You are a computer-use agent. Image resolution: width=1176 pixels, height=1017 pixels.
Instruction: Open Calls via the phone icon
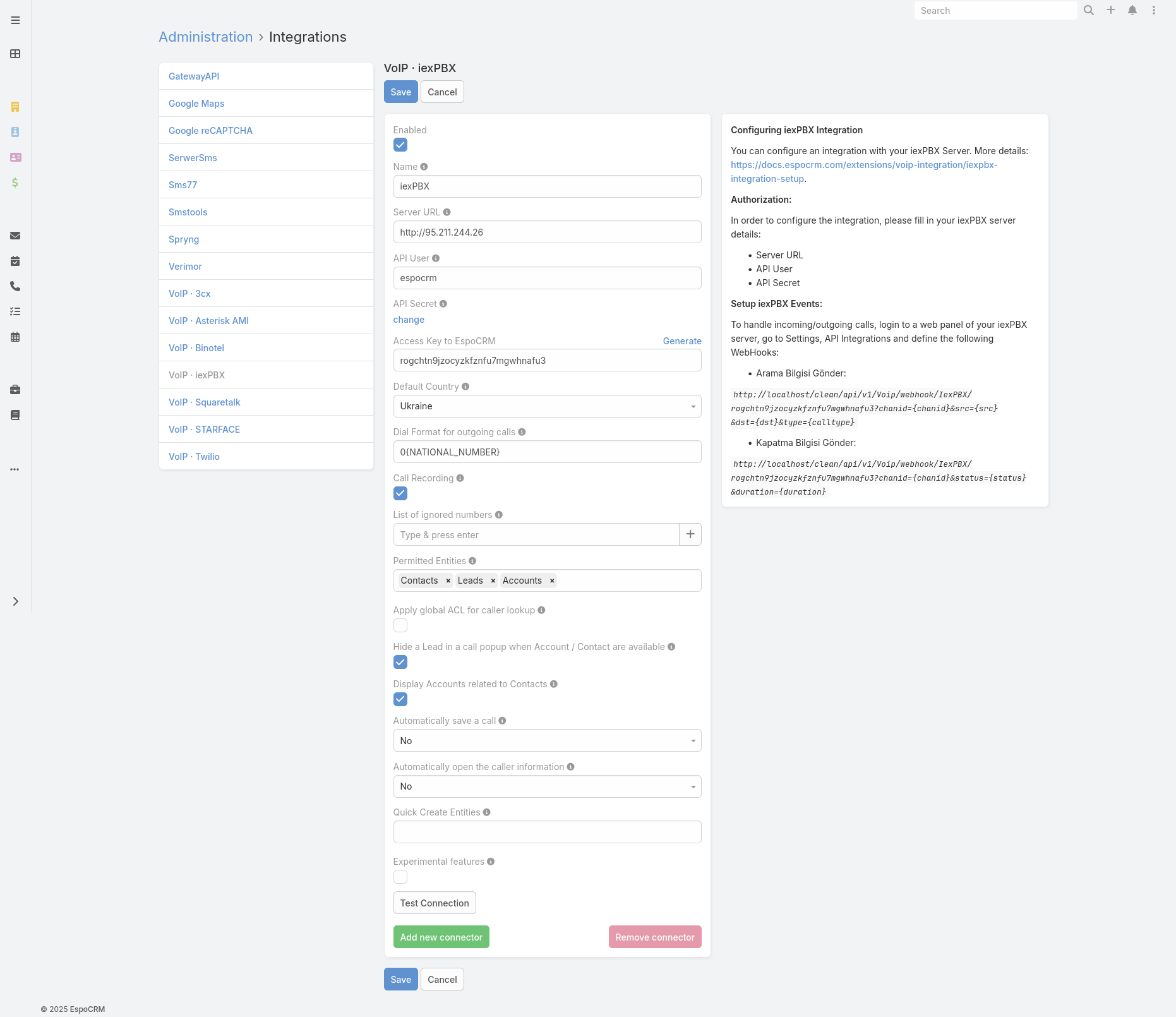tap(15, 286)
